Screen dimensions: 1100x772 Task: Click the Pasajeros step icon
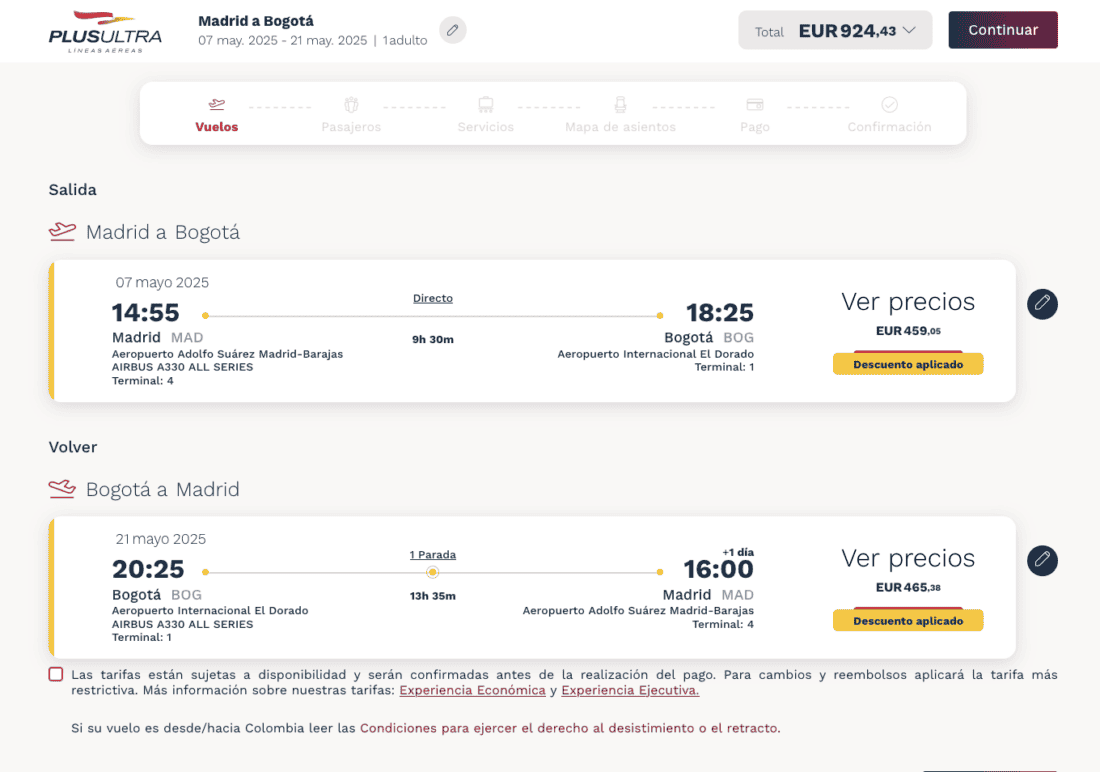coord(351,104)
